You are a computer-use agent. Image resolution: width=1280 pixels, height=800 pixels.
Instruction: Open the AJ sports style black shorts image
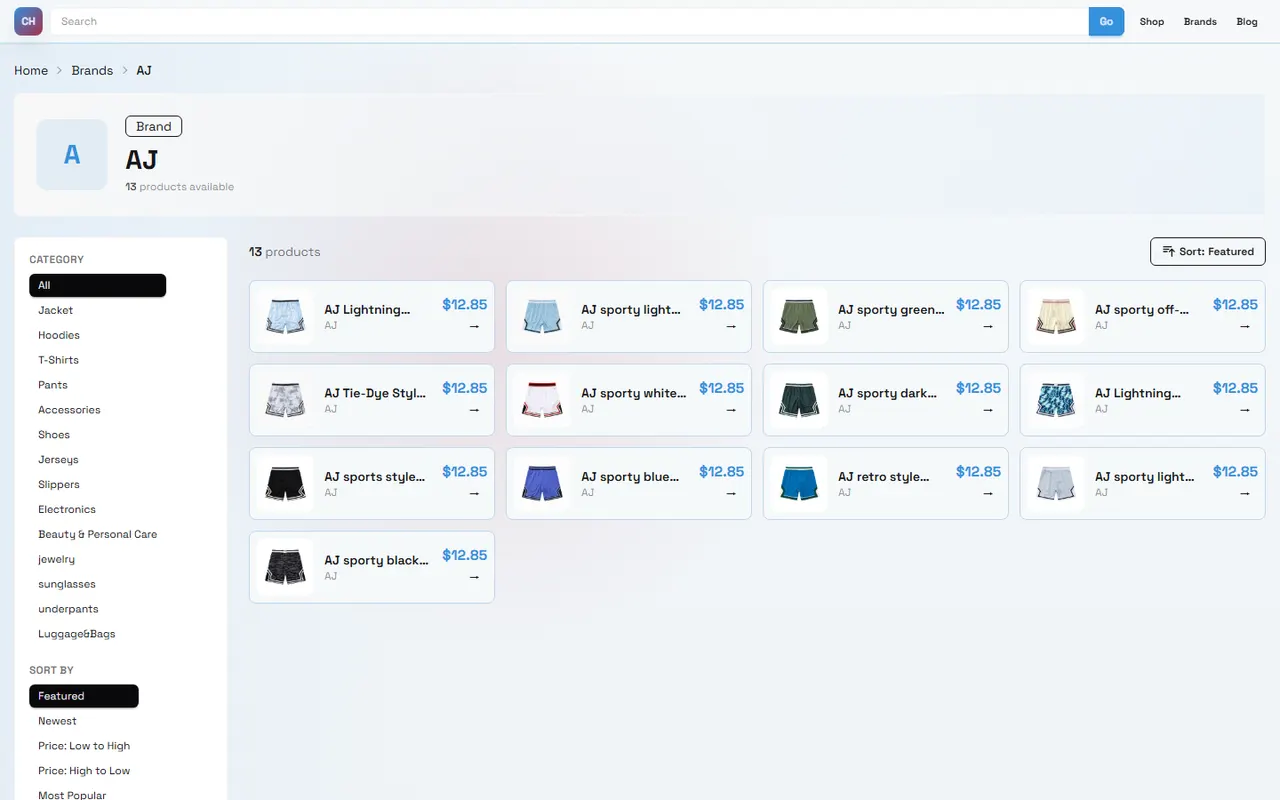click(285, 483)
